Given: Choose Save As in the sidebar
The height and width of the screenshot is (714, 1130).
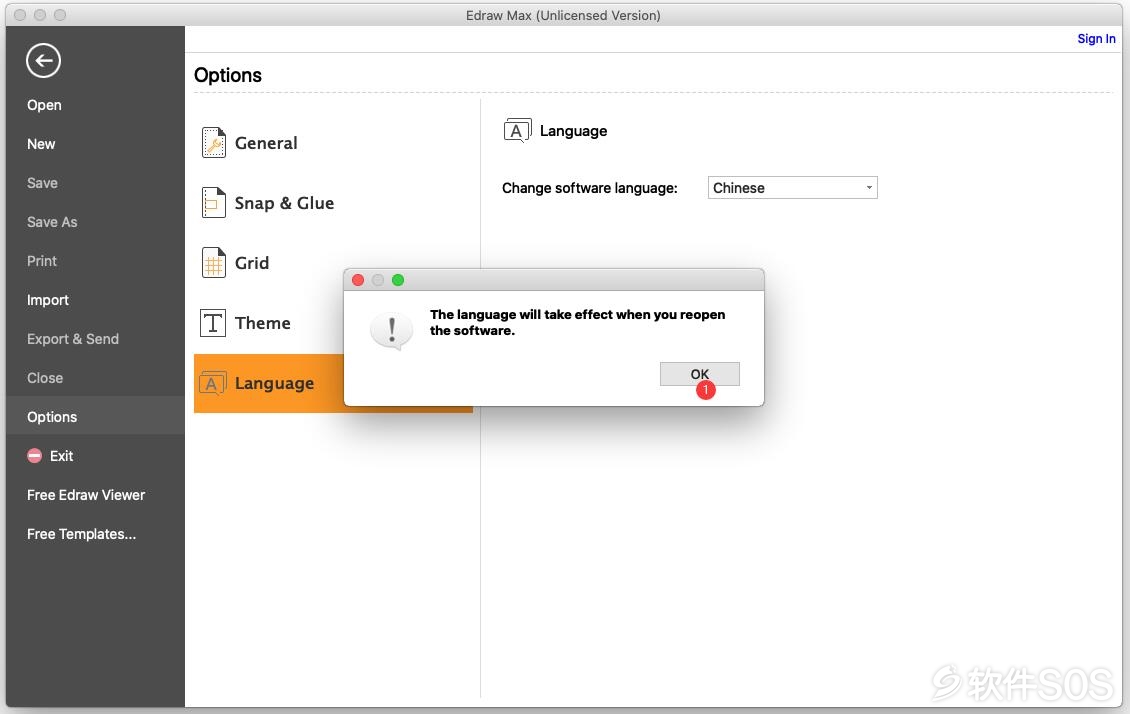Looking at the screenshot, I should tap(52, 222).
